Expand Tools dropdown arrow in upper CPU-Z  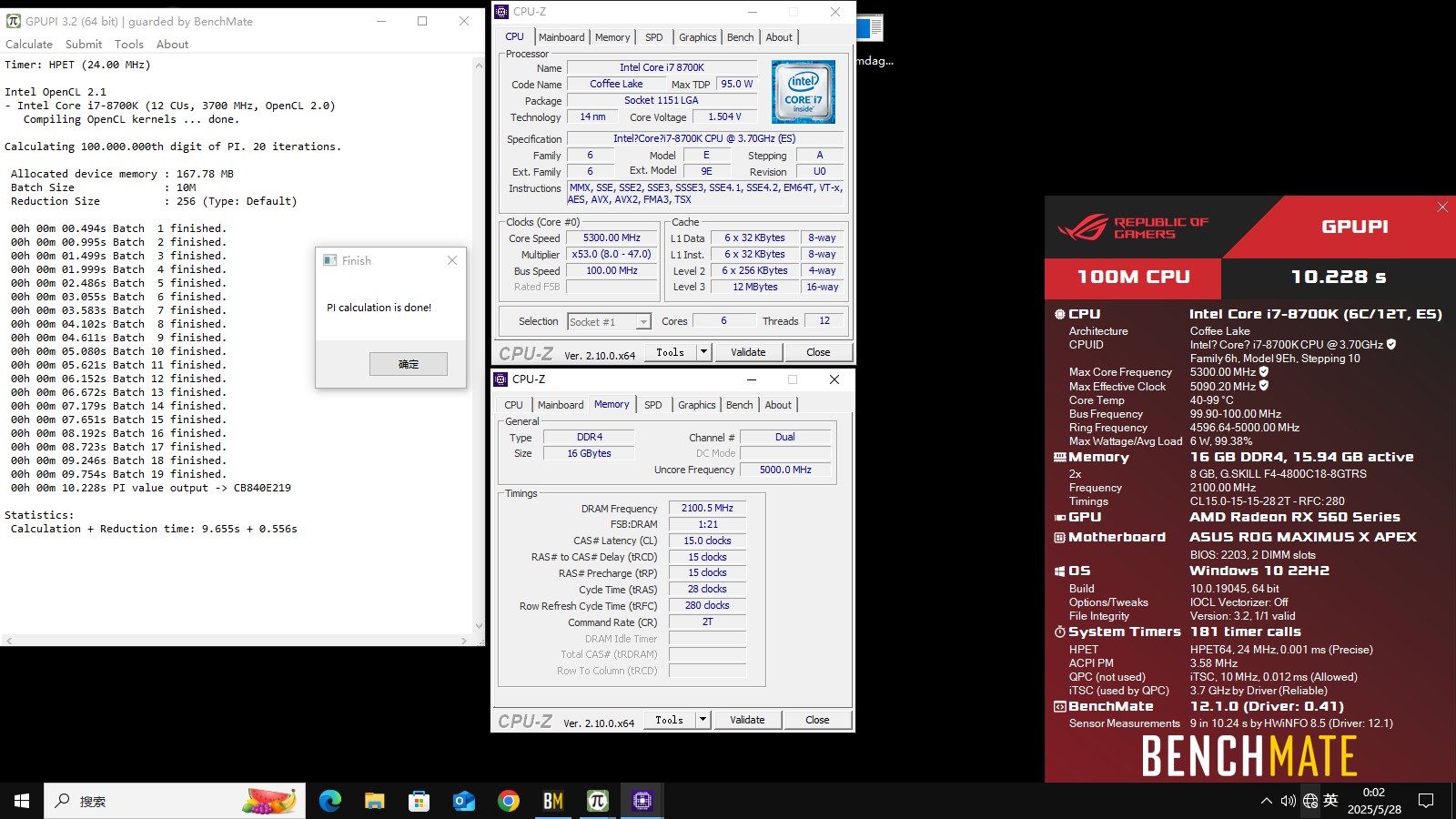tap(703, 352)
